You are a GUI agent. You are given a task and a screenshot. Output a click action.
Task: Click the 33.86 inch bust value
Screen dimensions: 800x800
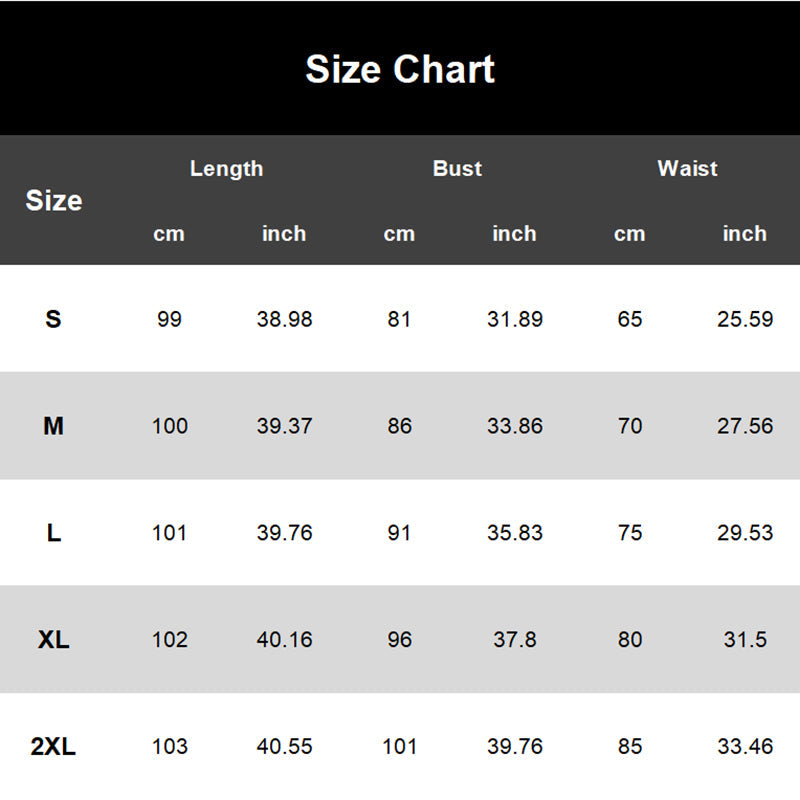point(515,426)
